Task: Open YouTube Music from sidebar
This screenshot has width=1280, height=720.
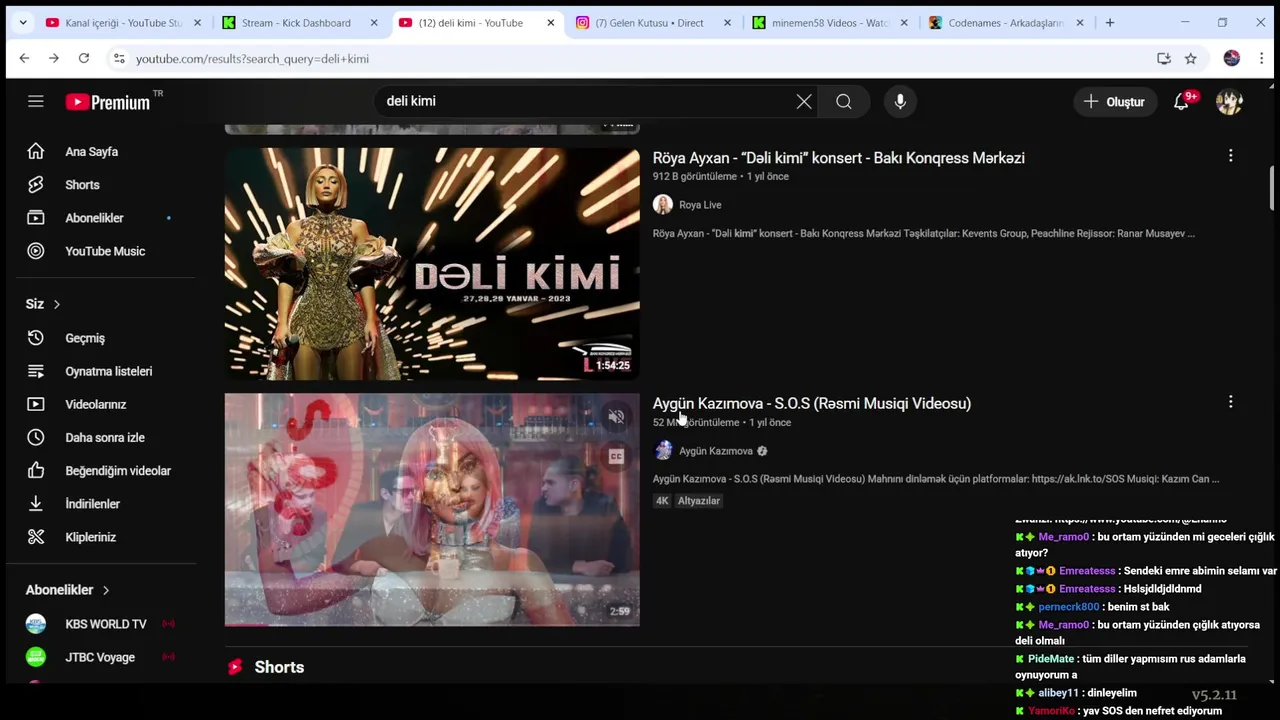Action: point(105,251)
